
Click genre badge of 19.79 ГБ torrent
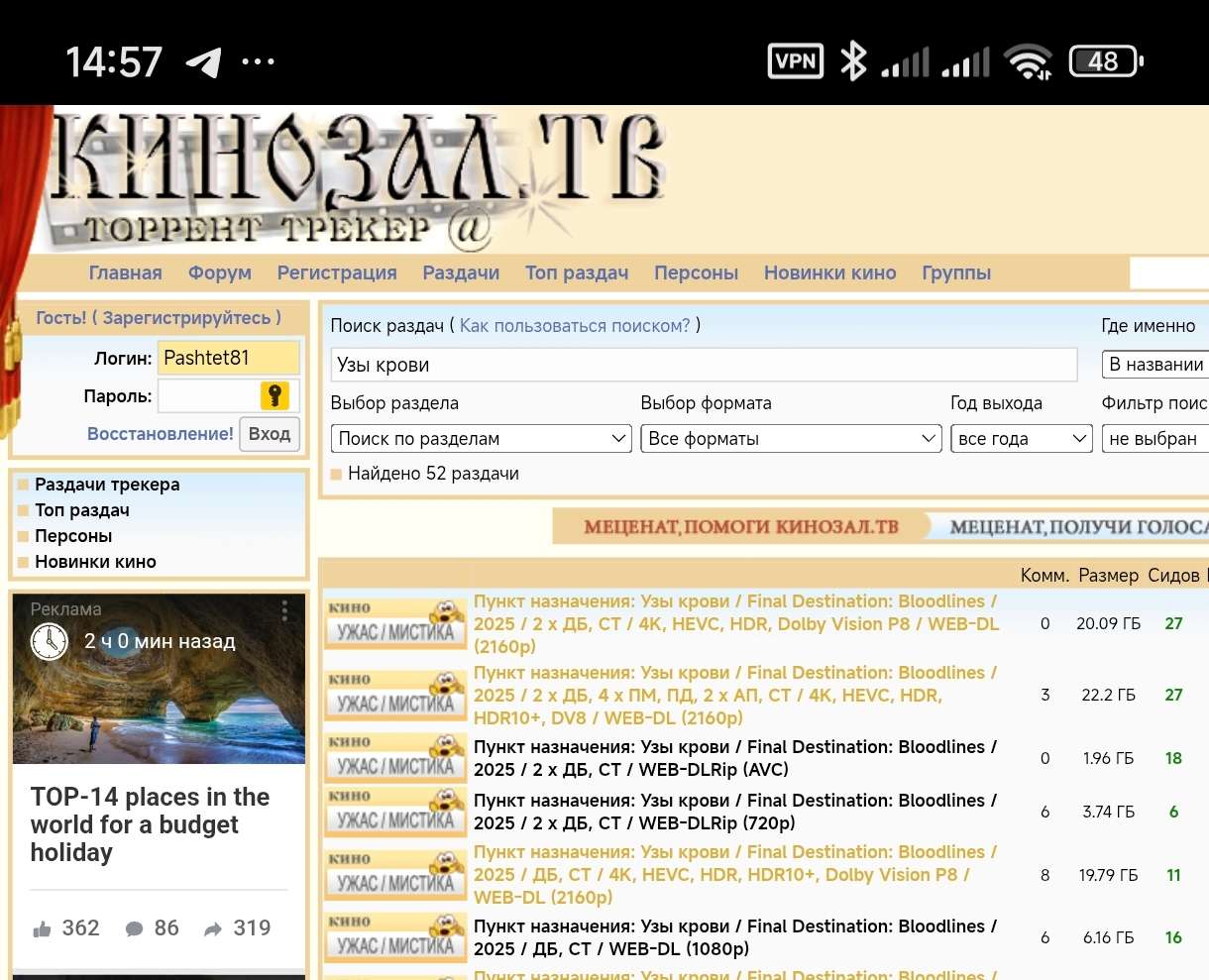tap(395, 874)
